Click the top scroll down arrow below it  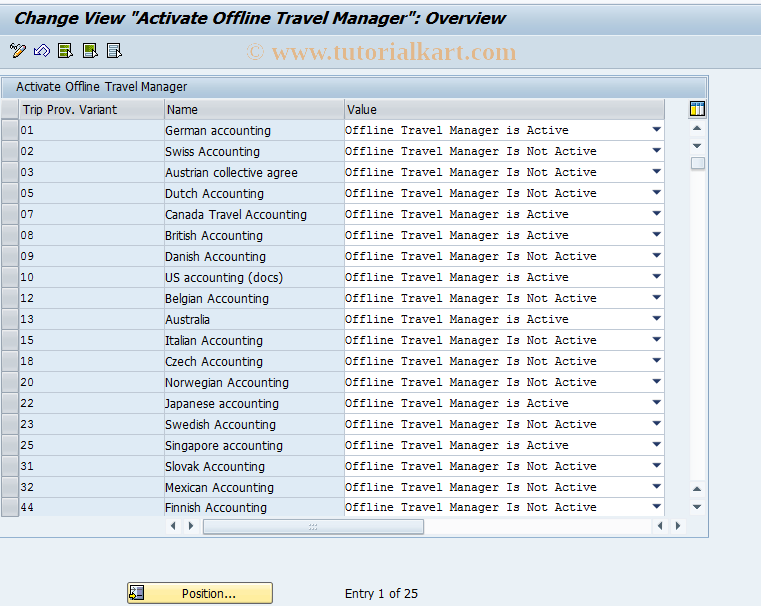coord(697,146)
